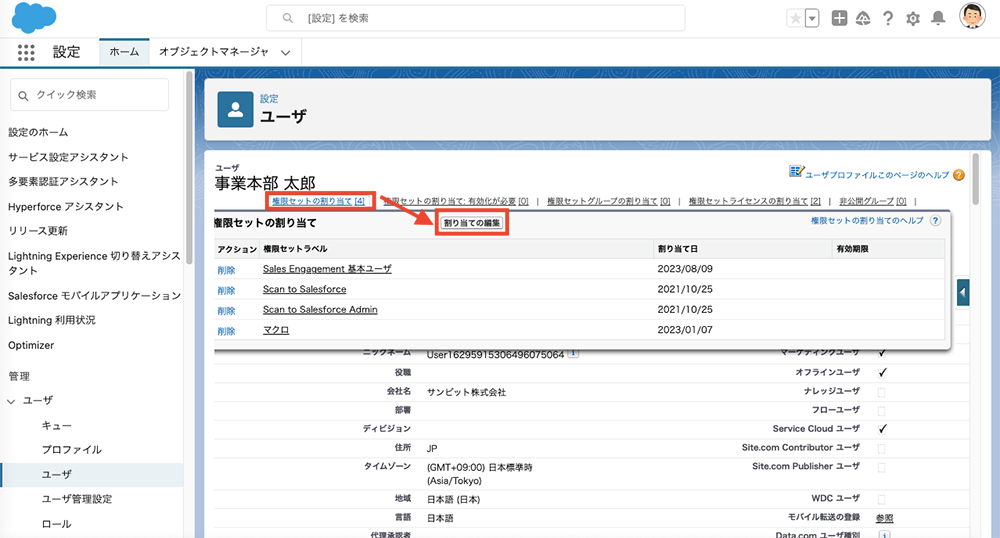Open Sales Engagement 基本ユーザ permission set
The image size is (1000, 538).
327,269
